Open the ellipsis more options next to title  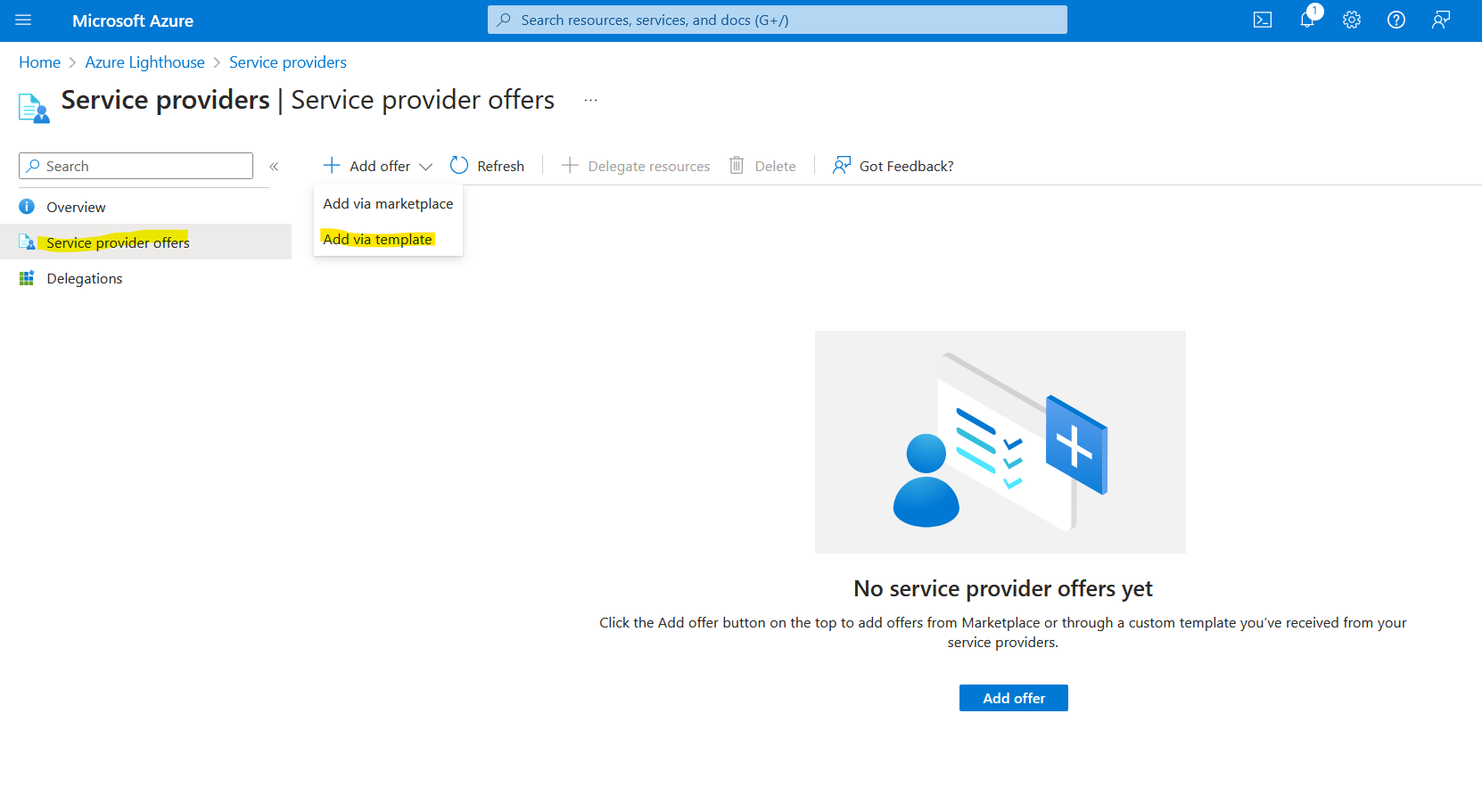tap(590, 101)
